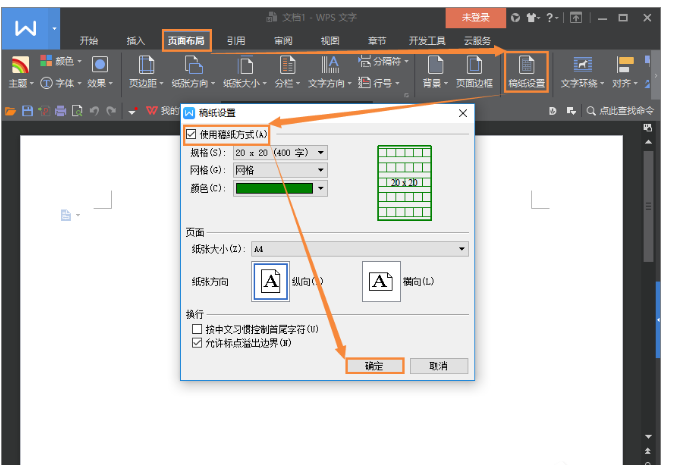
Task: Close the 稿纸设置 dialog
Action: click(x=463, y=113)
